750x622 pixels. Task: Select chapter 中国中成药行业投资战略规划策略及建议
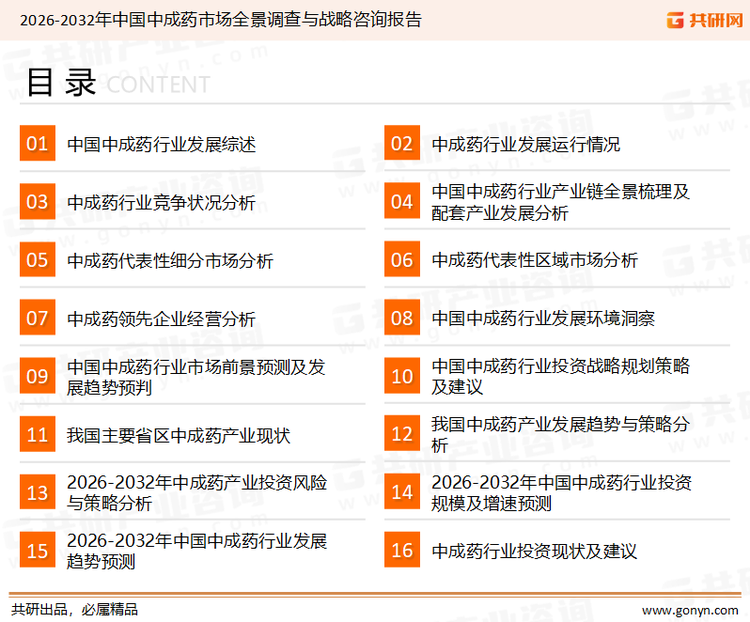point(561,376)
